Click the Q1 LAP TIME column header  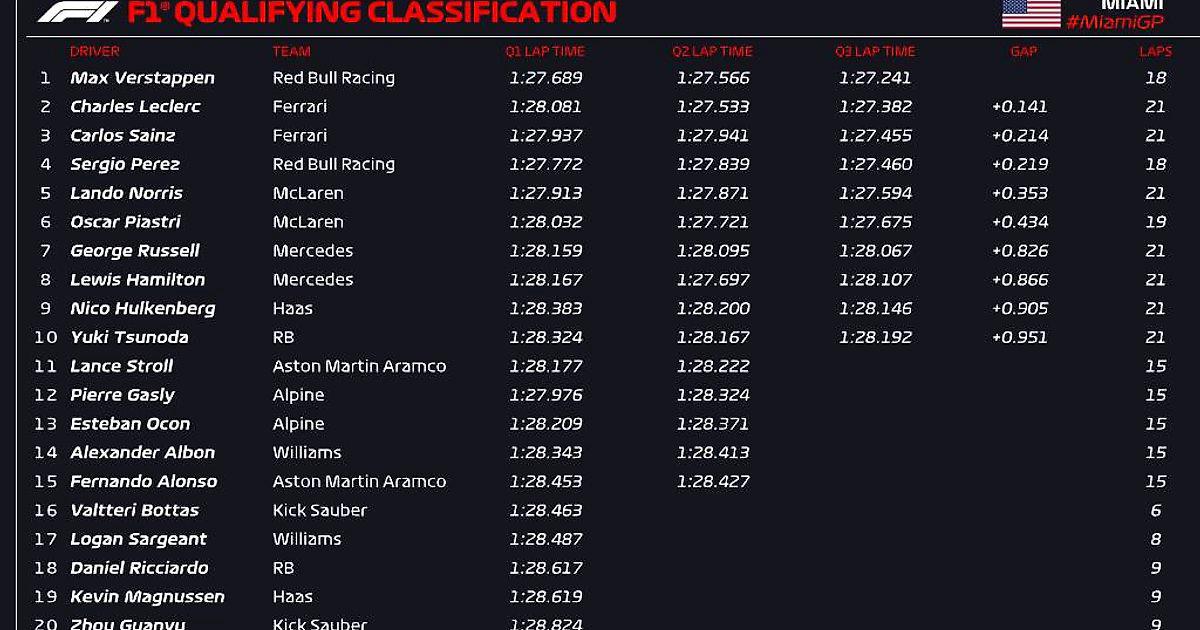[x=545, y=51]
